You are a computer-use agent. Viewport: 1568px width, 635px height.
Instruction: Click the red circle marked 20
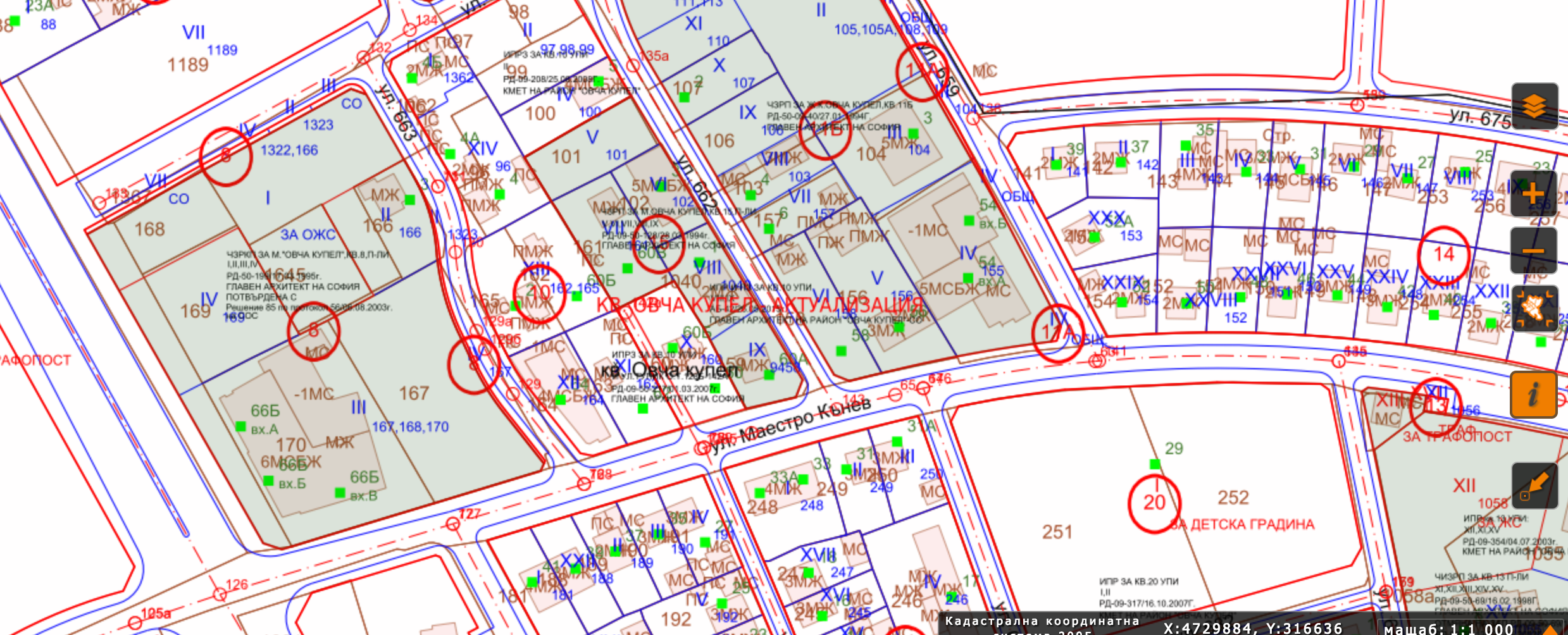click(x=1154, y=503)
